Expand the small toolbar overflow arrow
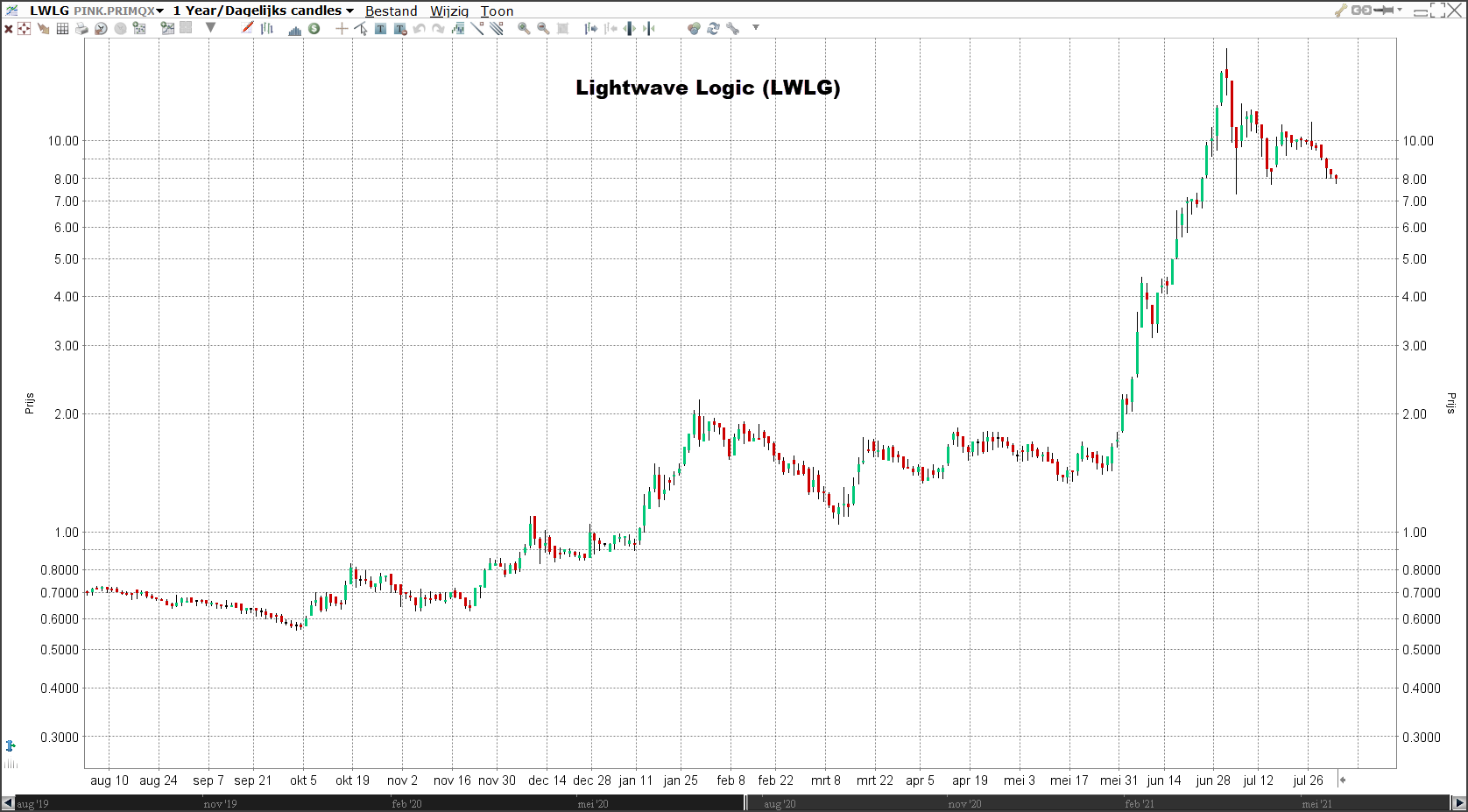 point(755,27)
